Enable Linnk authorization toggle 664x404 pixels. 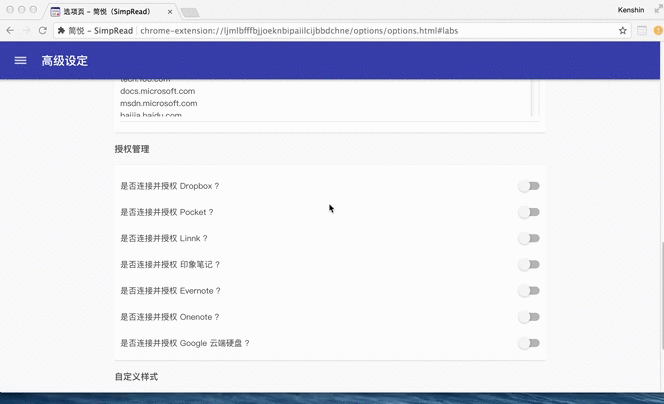[529, 238]
